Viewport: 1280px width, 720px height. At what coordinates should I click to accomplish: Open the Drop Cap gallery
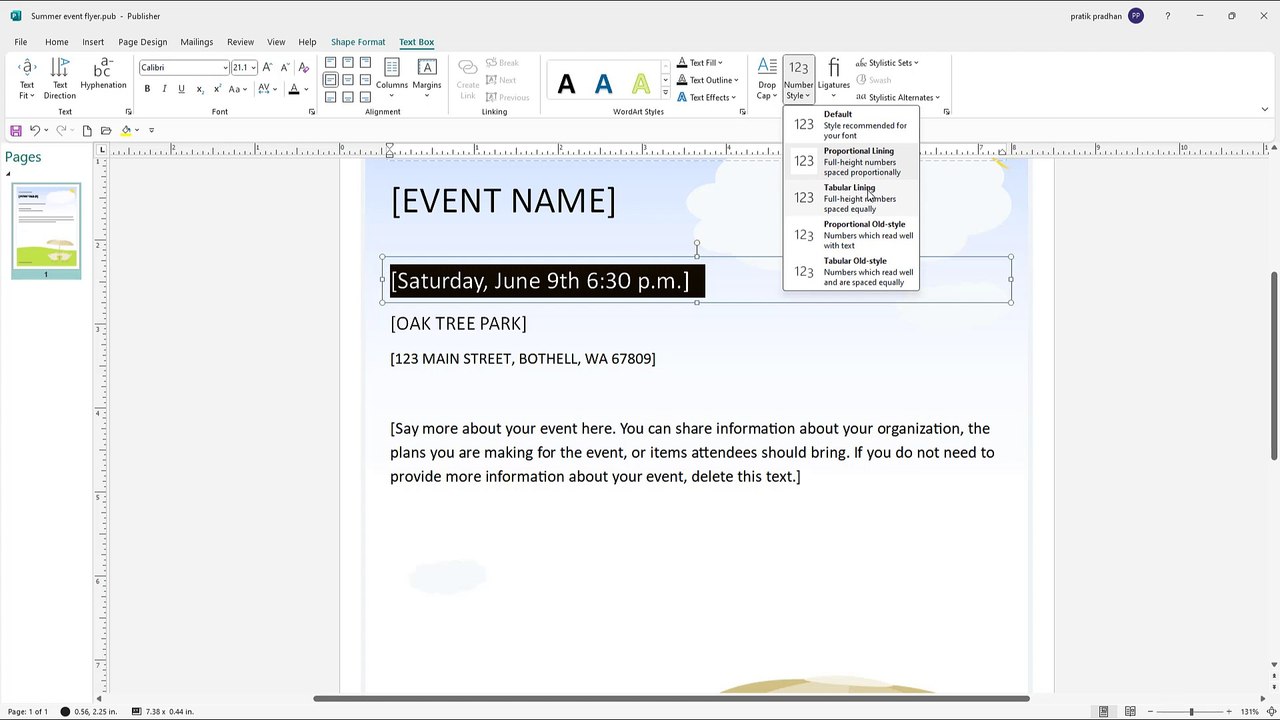[767, 78]
